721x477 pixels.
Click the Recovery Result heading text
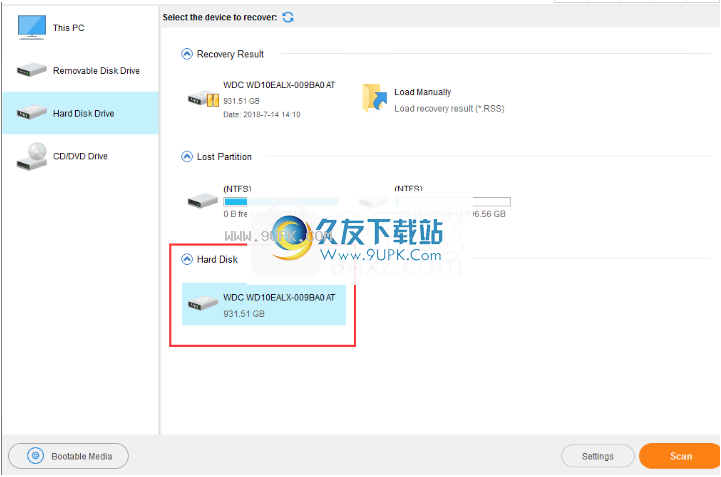tap(230, 54)
